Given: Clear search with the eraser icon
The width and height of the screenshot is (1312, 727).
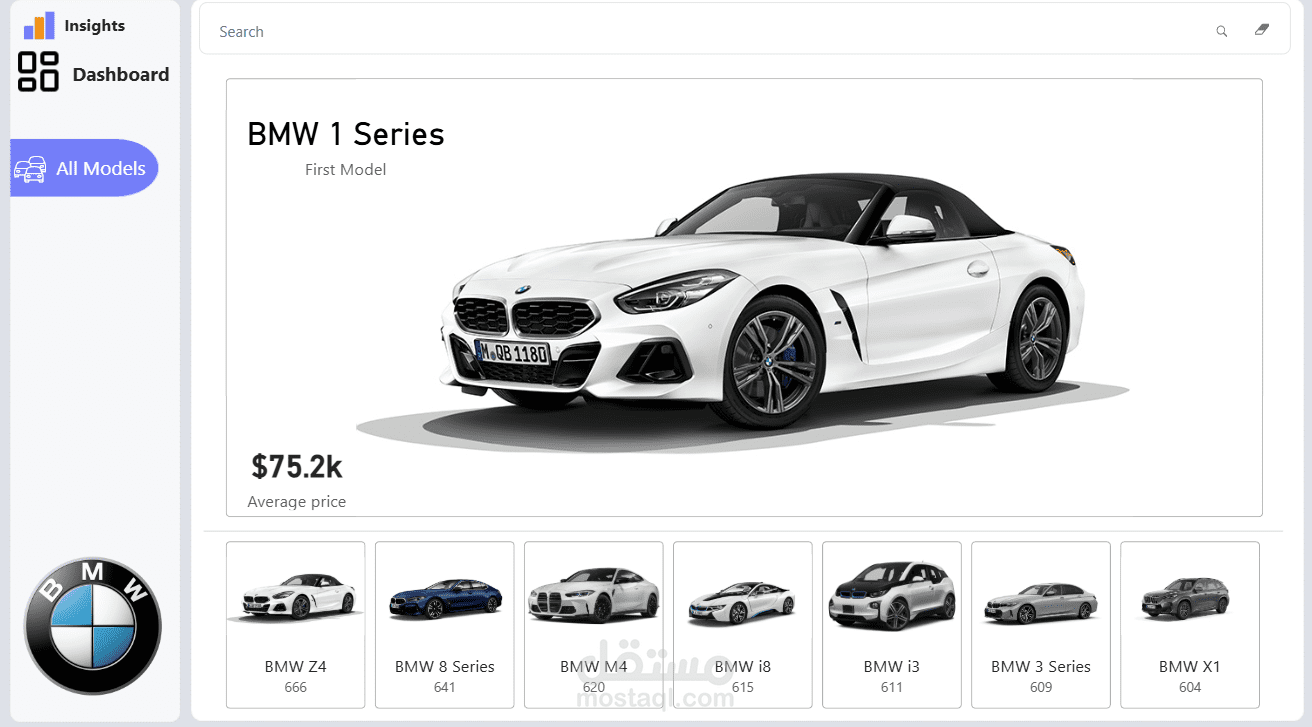Looking at the screenshot, I should click(1261, 30).
